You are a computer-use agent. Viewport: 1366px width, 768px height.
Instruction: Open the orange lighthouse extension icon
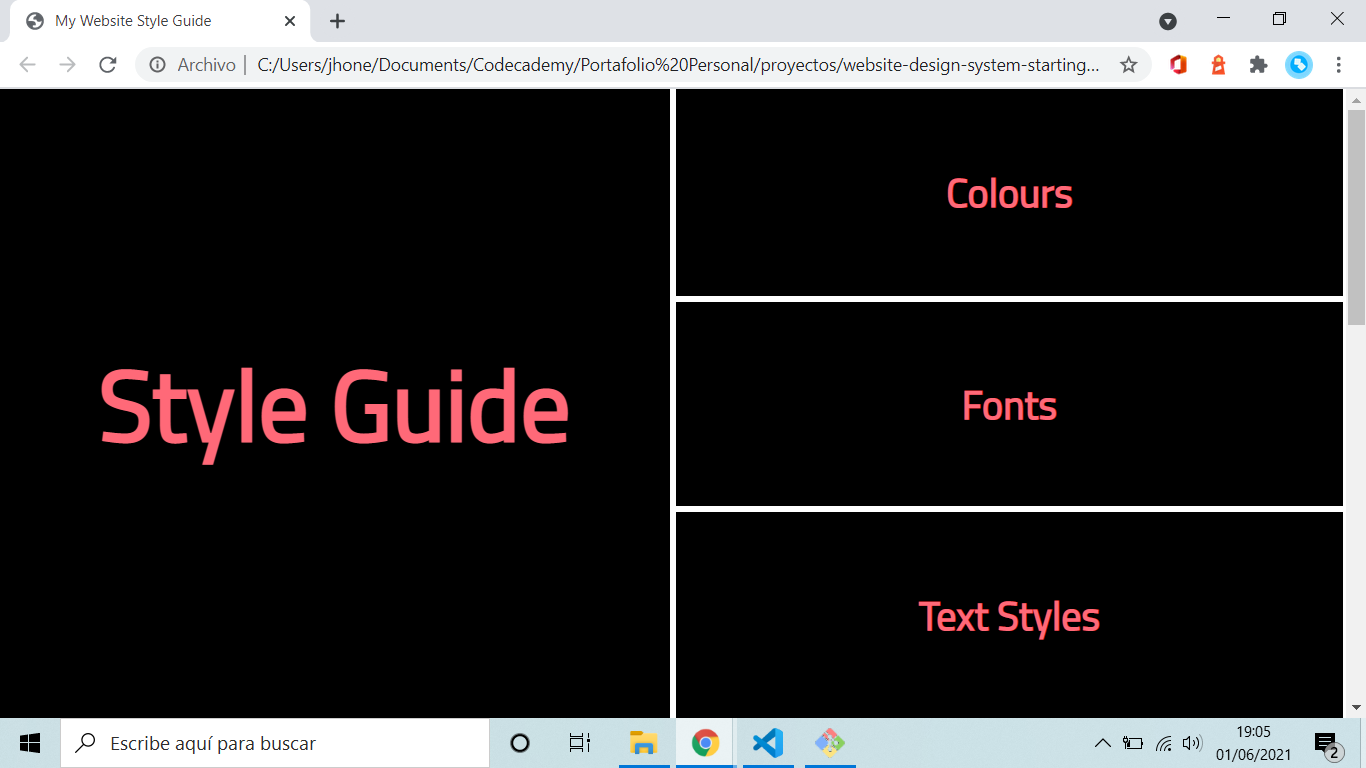(x=1218, y=65)
